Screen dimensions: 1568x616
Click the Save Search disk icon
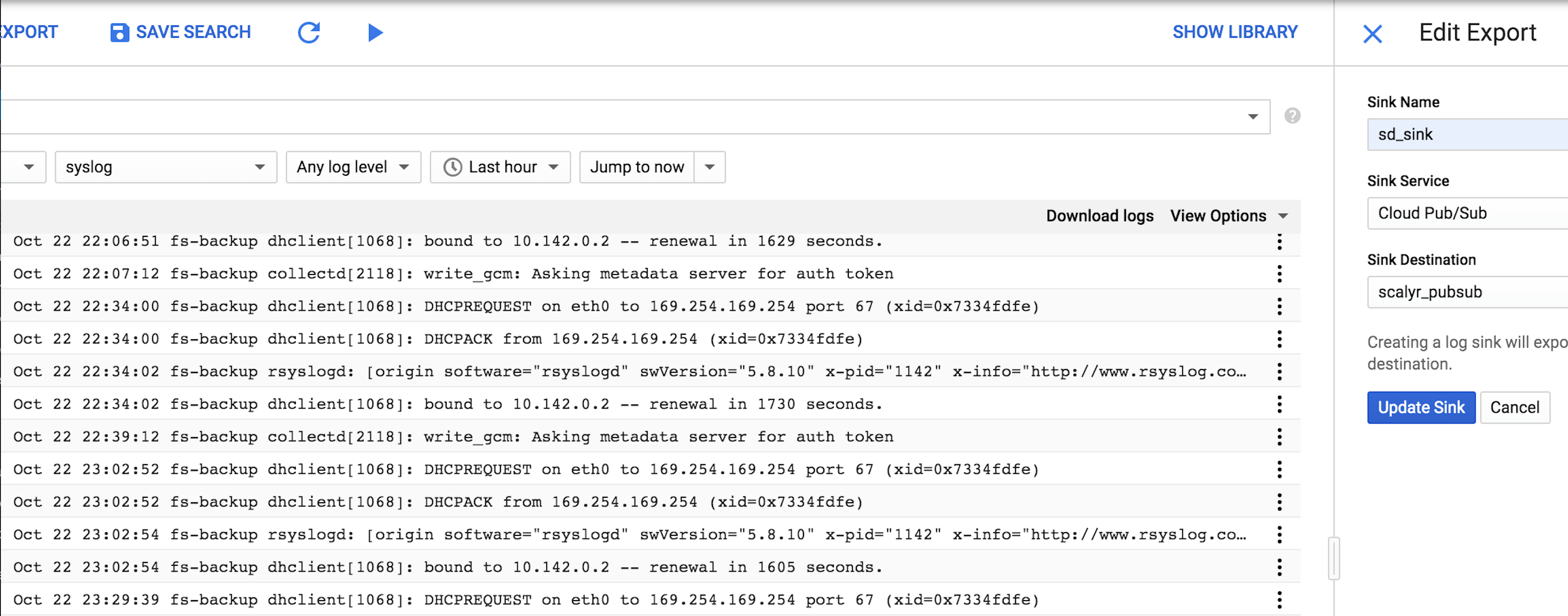coord(119,32)
